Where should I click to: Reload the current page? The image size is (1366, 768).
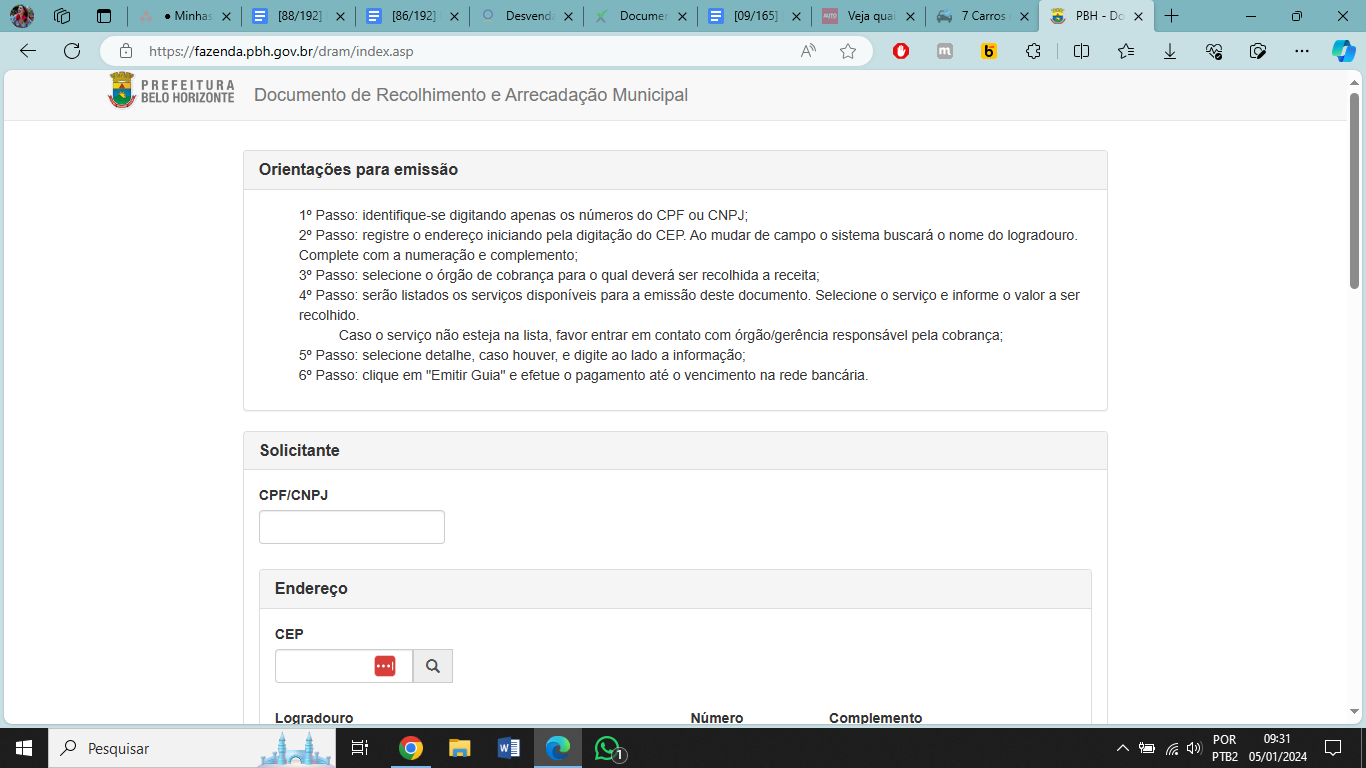click(72, 51)
